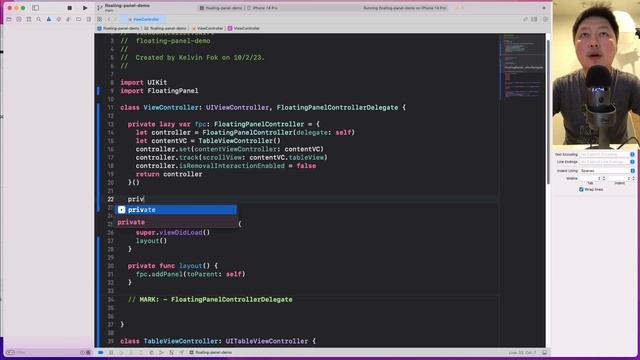
Task: Click line number 30 in the gutter
Action: click(111, 266)
